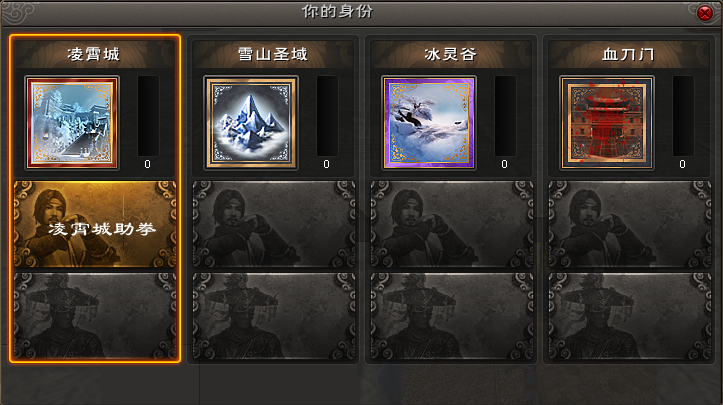The height and width of the screenshot is (405, 723).
Task: Click the masked figure card under 冰灵谷
Action: click(x=452, y=316)
